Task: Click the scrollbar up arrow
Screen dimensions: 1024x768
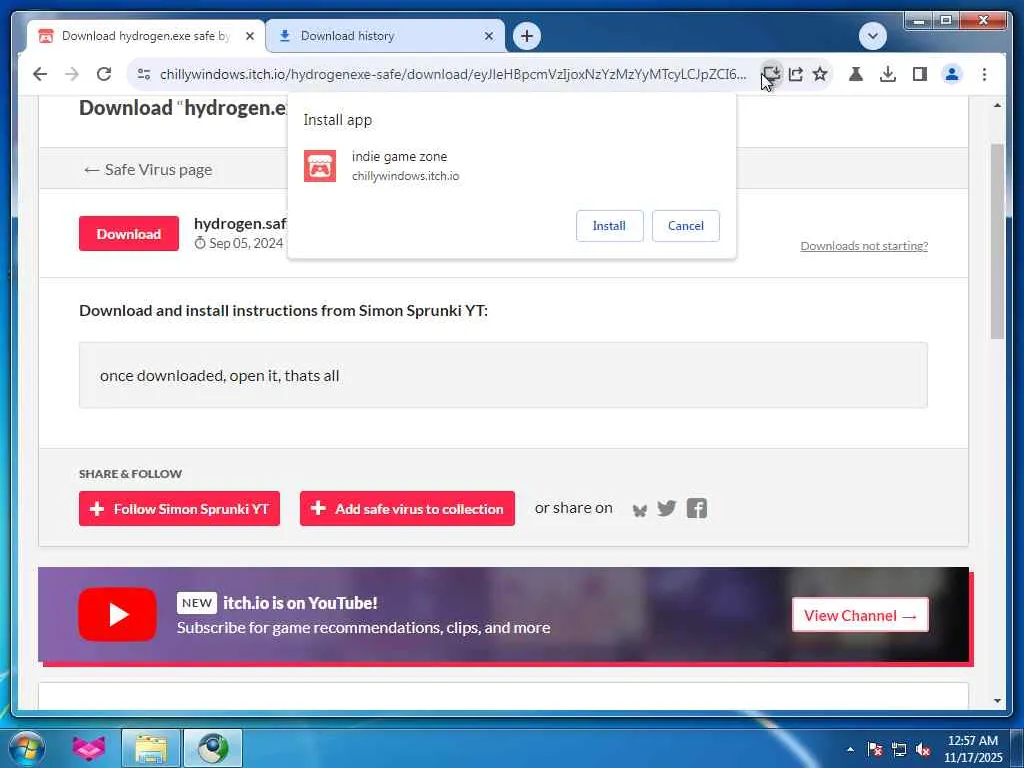Action: 997,105
